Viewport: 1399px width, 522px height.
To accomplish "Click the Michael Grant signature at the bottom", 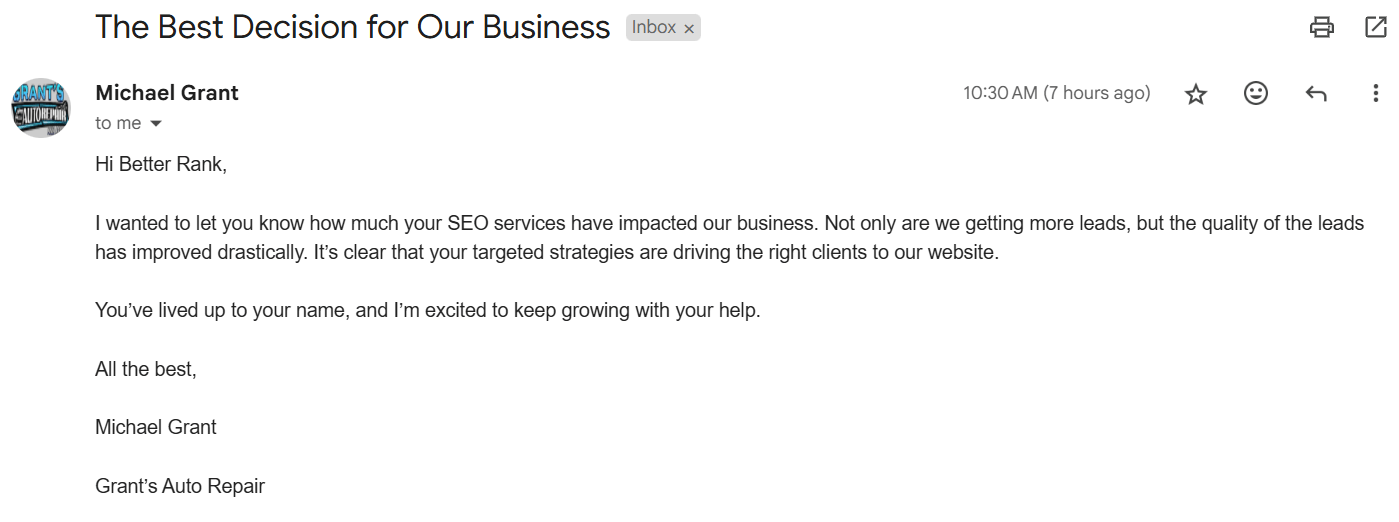I will tap(156, 427).
